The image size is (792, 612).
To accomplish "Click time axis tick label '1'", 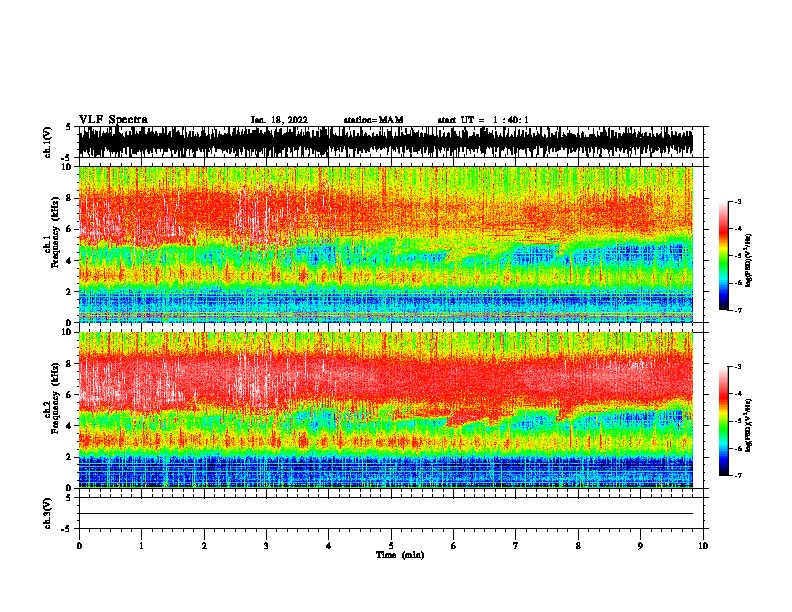I will pyautogui.click(x=141, y=546).
